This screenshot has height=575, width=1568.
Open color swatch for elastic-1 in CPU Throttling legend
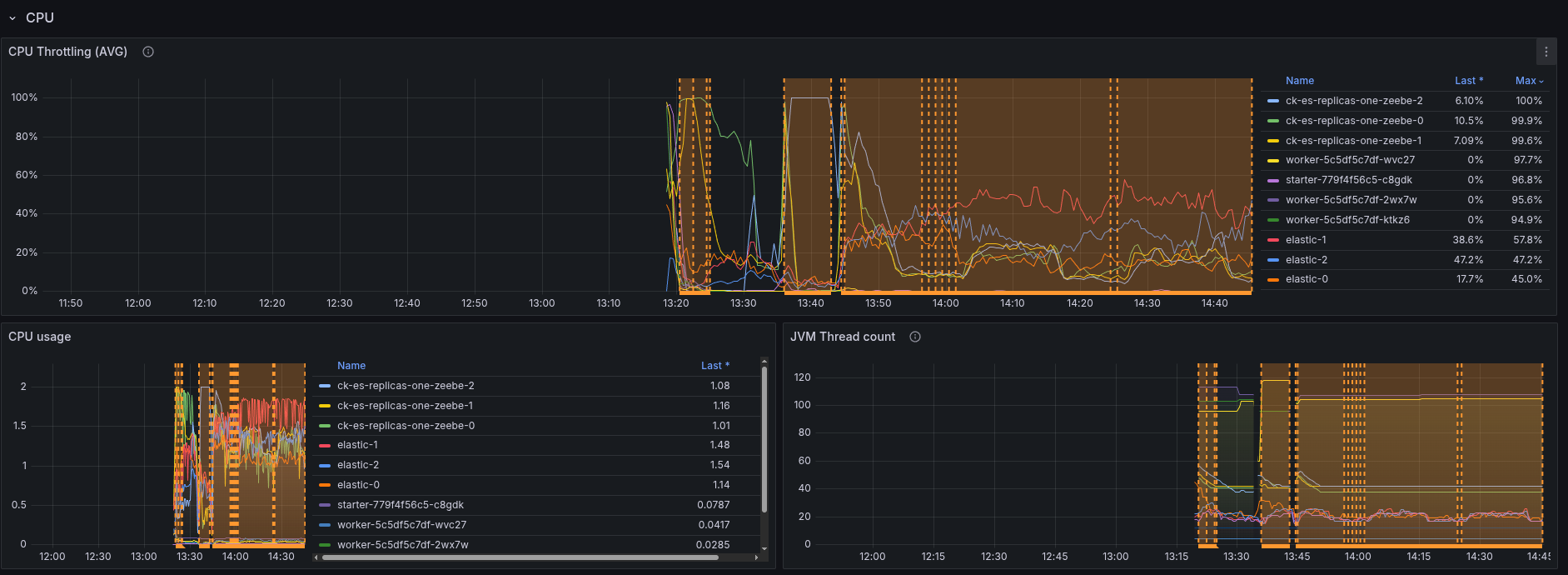(x=1273, y=240)
